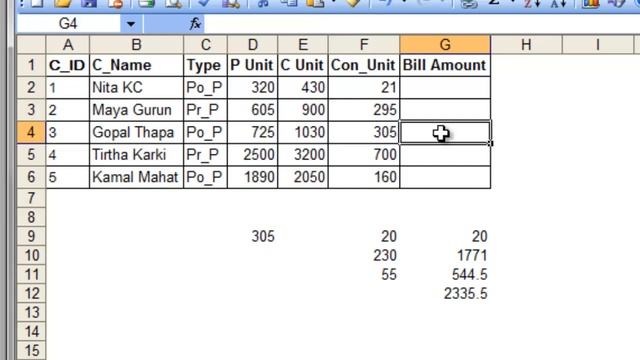
Task: Click the total '2335.5' in column G
Action: 466,293
